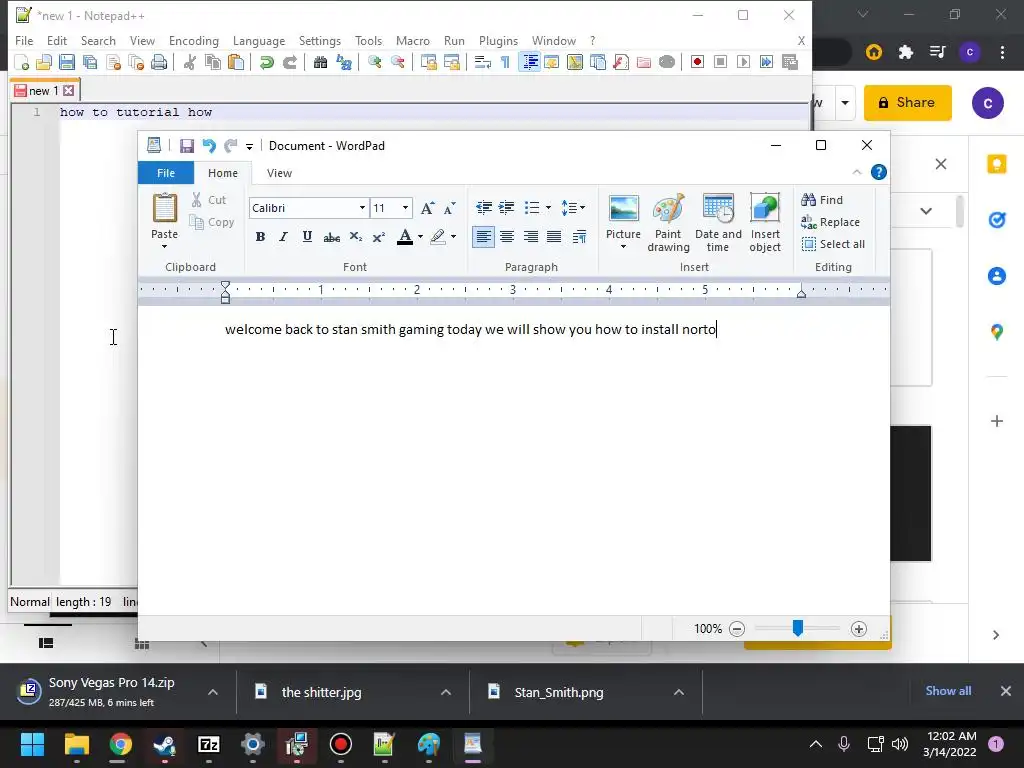Image resolution: width=1024 pixels, height=768 pixels.
Task: Open the font size 11 dropdown
Action: 406,208
